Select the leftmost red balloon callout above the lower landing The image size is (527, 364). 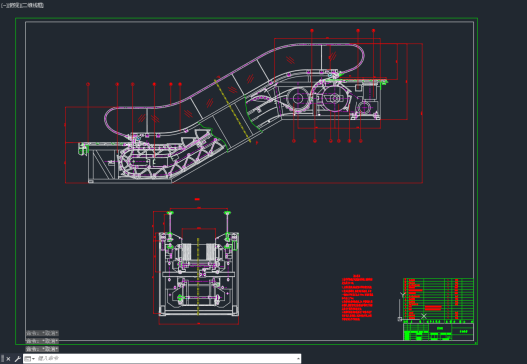coord(88,84)
